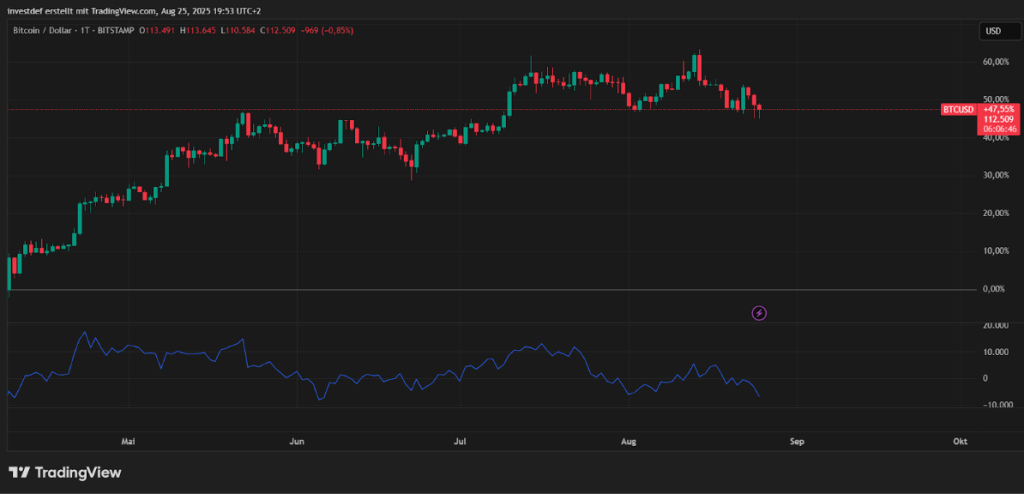
Task: Select the 112.509 current price label
Action: (x=999, y=118)
